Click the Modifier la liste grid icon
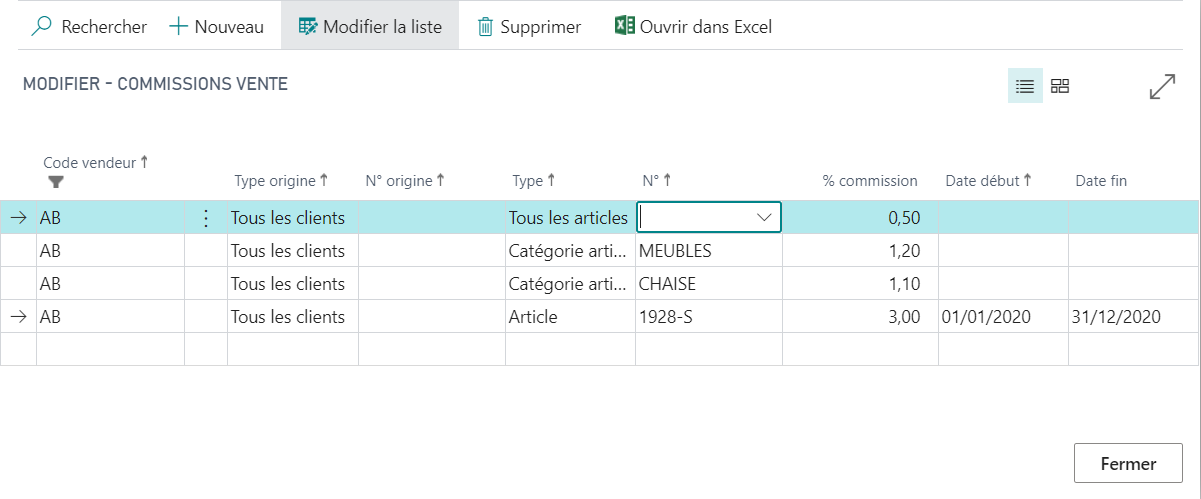Image resolution: width=1201 pixels, height=499 pixels. coord(308,27)
